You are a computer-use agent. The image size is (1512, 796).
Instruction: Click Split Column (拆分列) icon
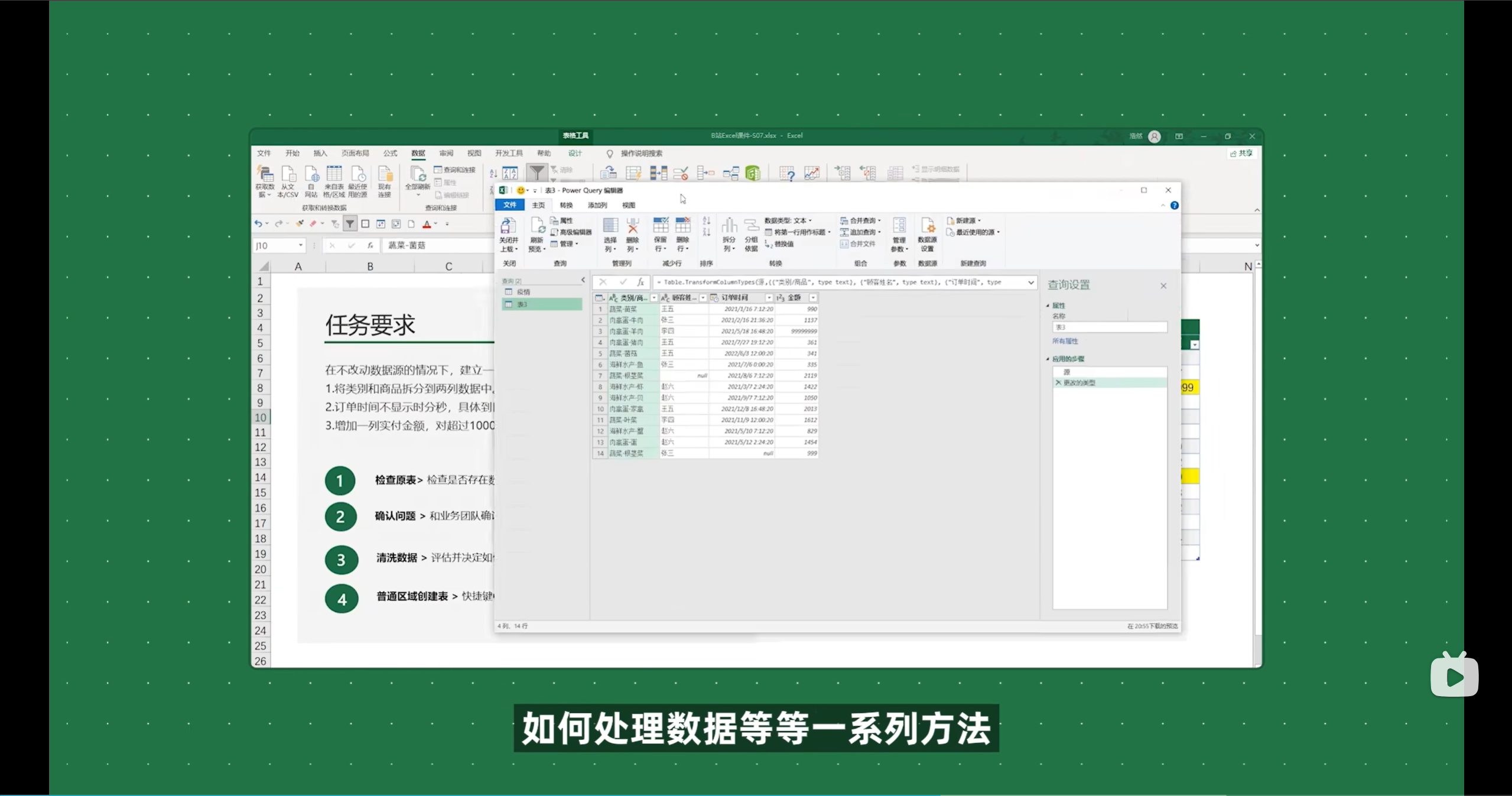pyautogui.click(x=729, y=226)
